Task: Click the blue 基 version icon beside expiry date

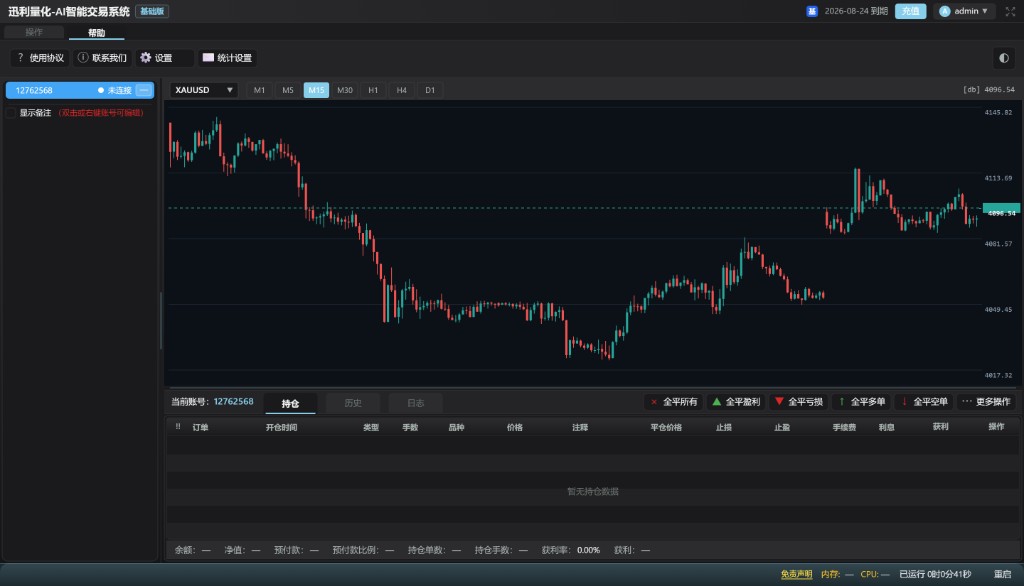Action: coord(812,11)
